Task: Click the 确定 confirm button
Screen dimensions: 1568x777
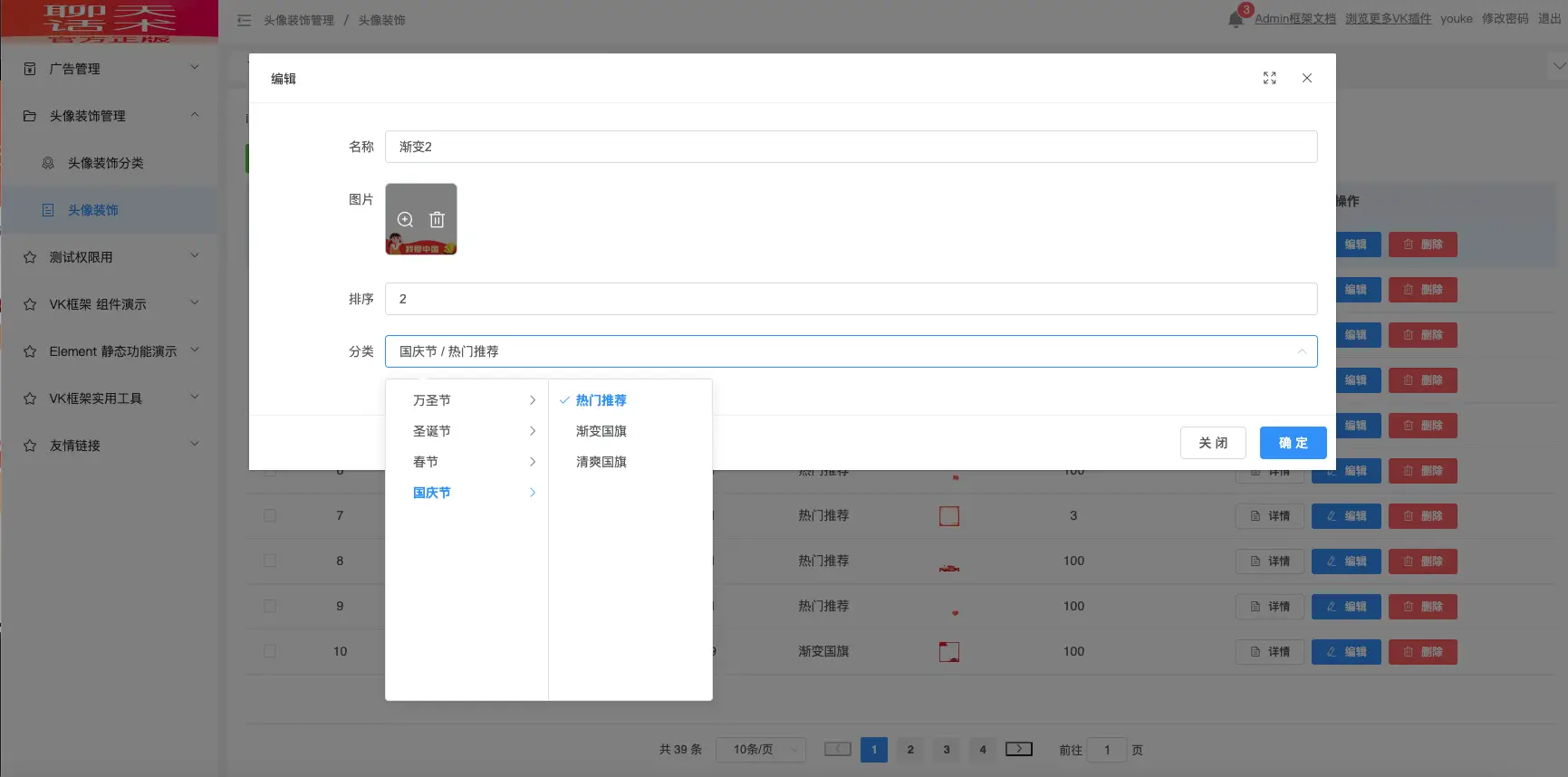Action: (1293, 443)
